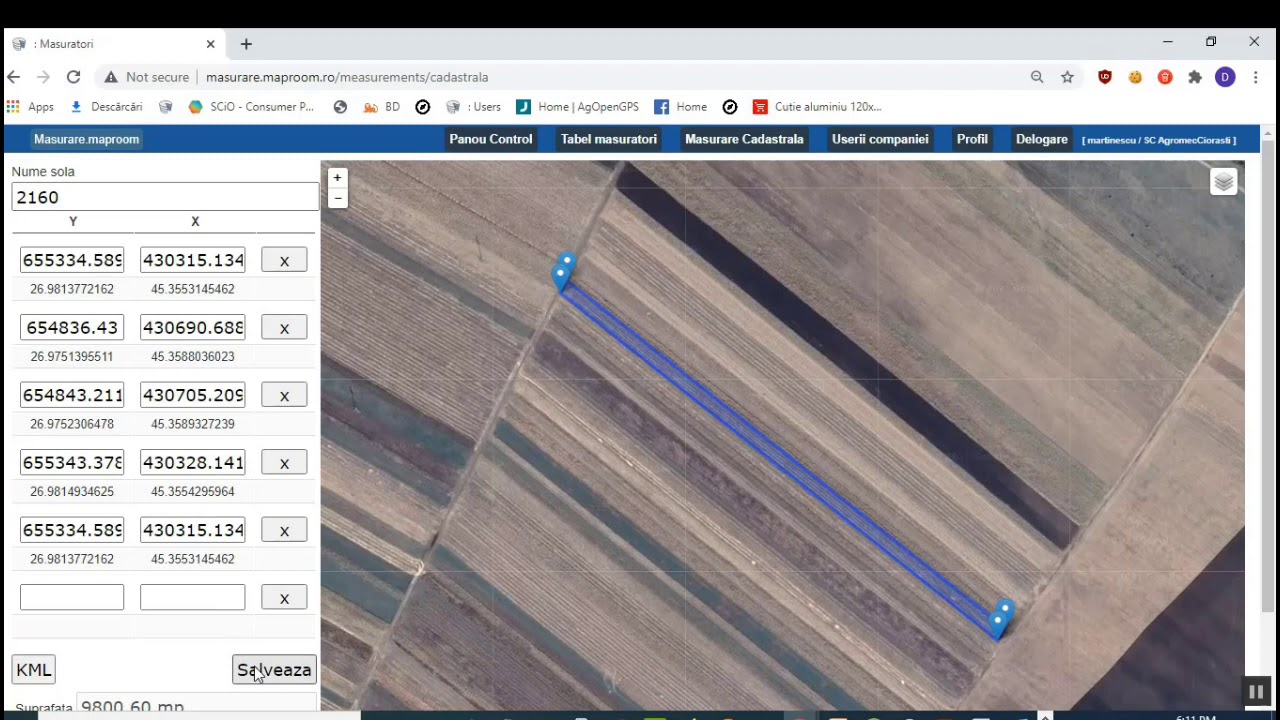Click the empty X coordinate field
Image resolution: width=1280 pixels, height=720 pixels.
click(193, 597)
